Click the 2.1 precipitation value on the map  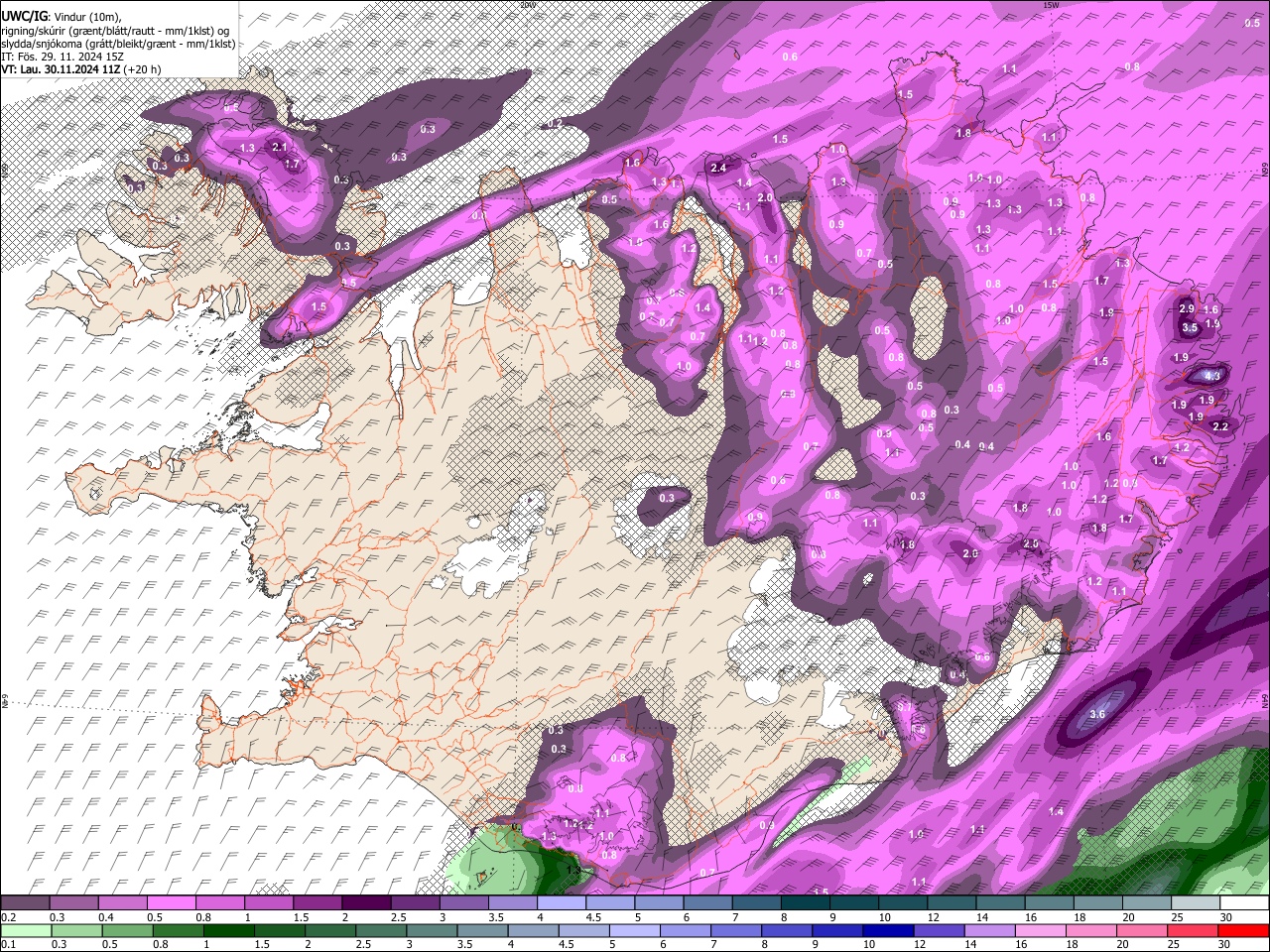point(279,147)
